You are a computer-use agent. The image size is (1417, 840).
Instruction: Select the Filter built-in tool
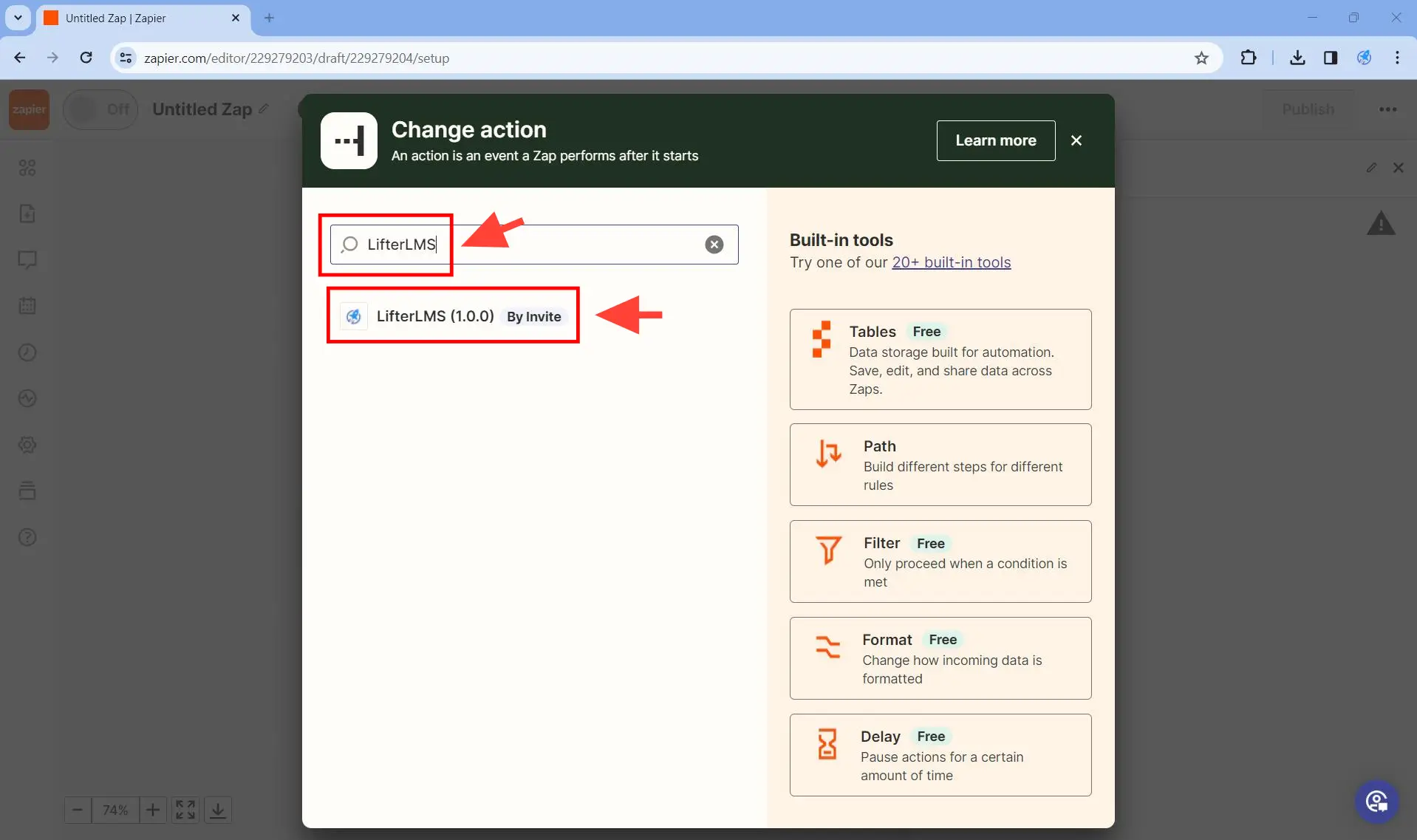[x=940, y=561]
